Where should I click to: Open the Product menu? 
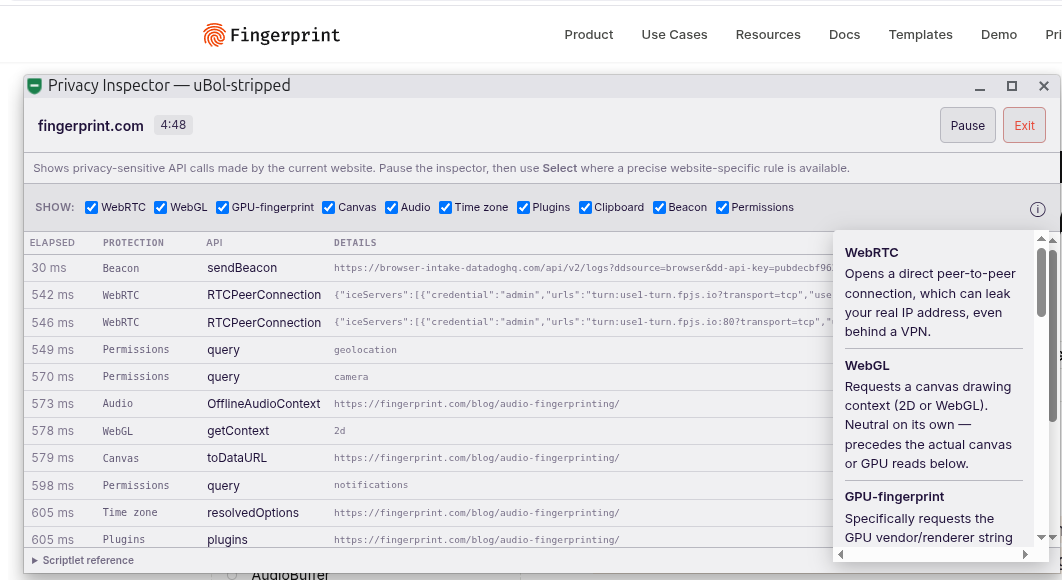(589, 35)
